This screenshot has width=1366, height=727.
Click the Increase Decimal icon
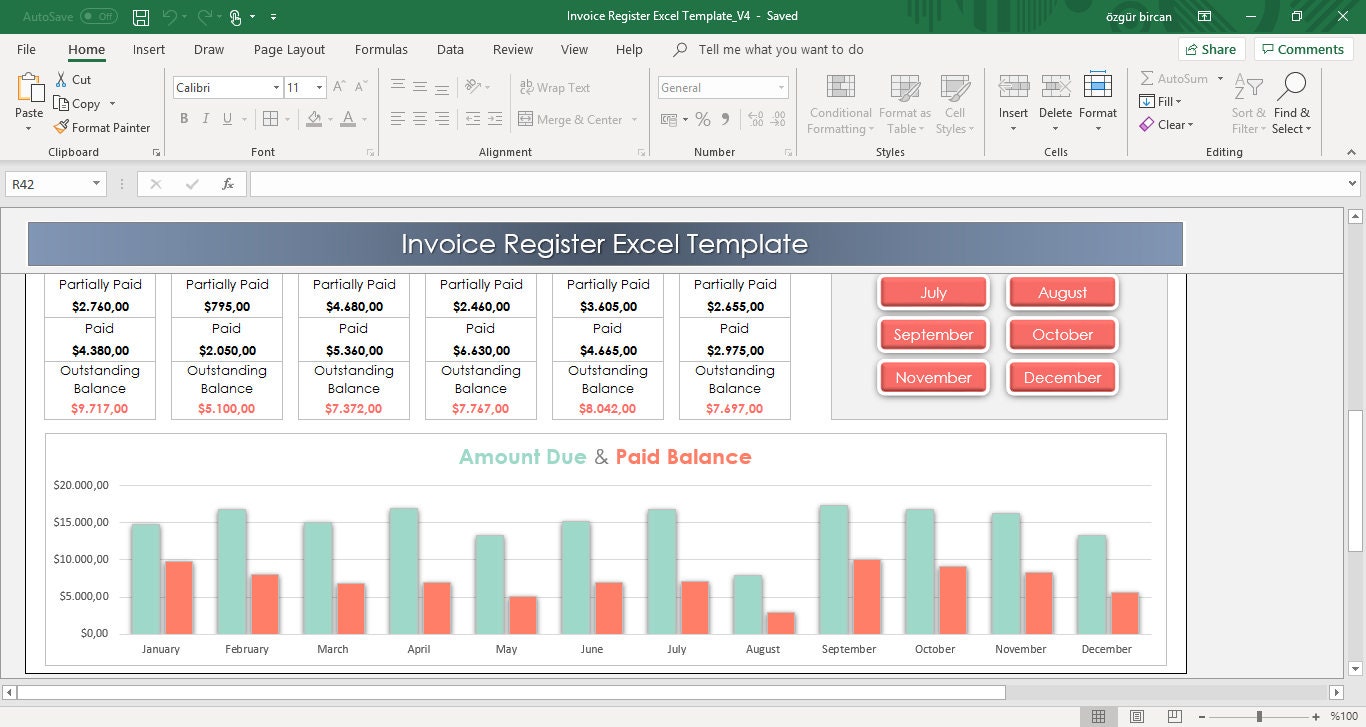753,118
